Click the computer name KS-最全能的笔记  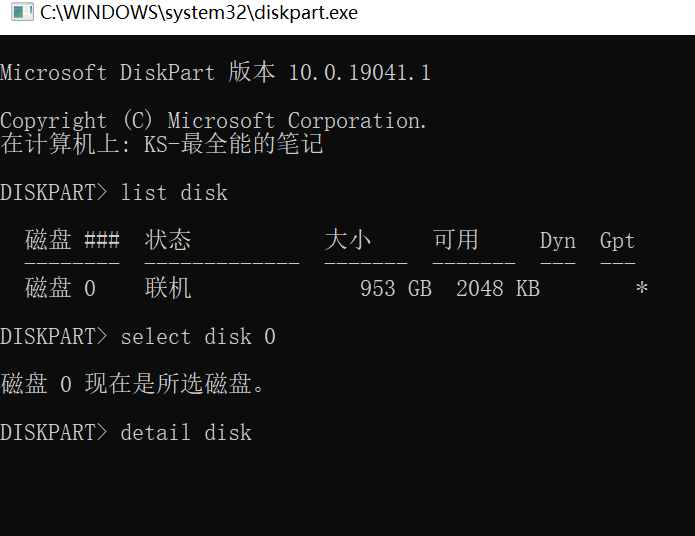coord(233,144)
